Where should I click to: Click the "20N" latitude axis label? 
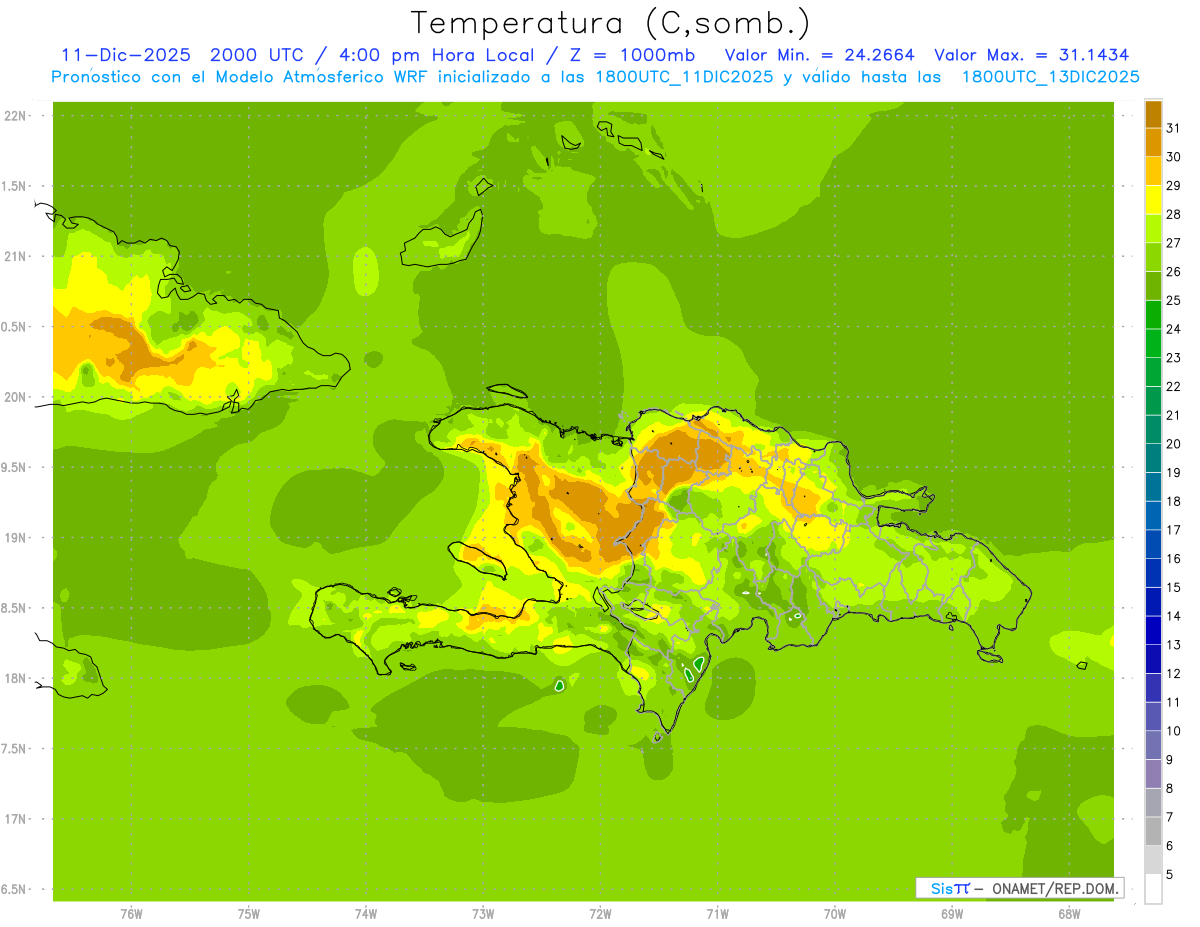pos(15,397)
